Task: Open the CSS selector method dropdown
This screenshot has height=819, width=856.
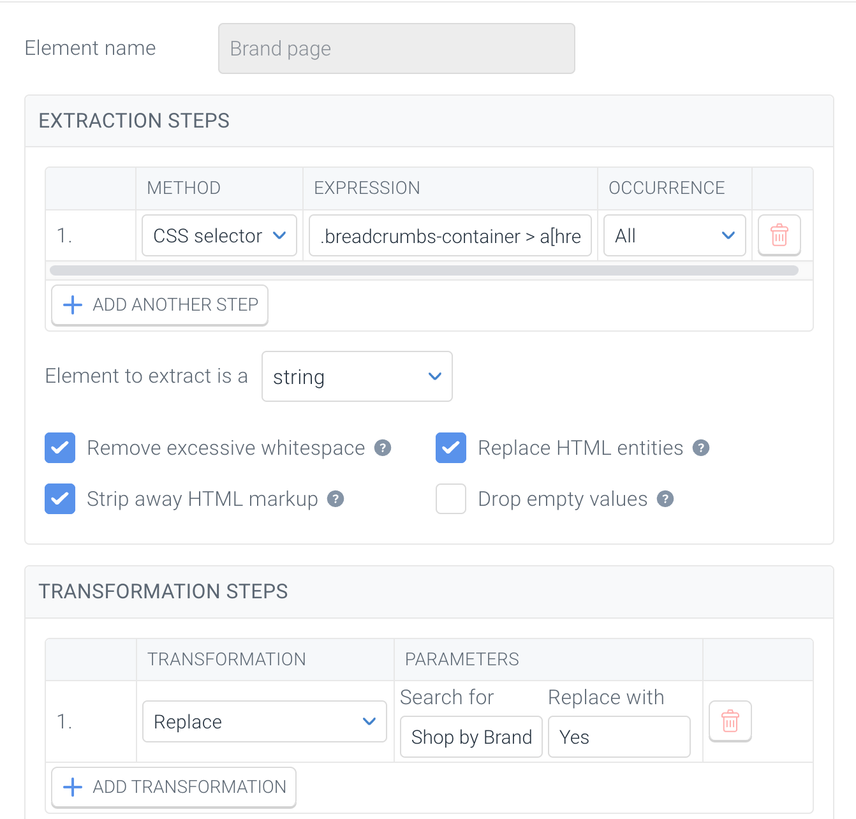Action: tap(219, 235)
